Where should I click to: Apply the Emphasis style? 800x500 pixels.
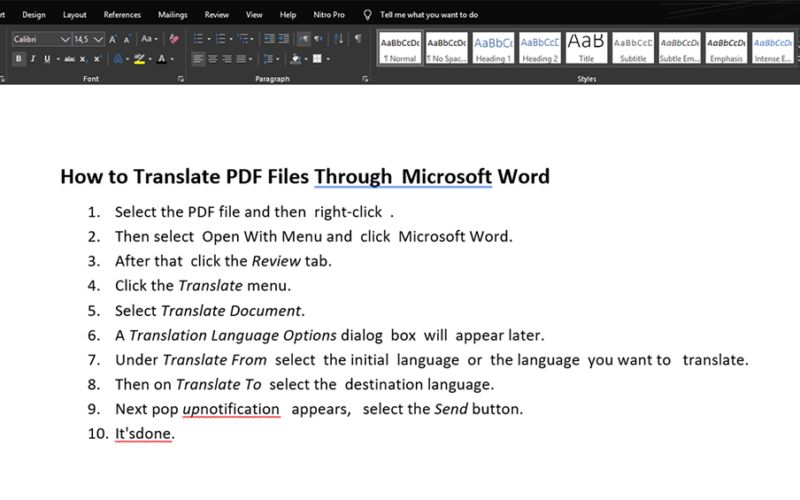click(x=727, y=48)
